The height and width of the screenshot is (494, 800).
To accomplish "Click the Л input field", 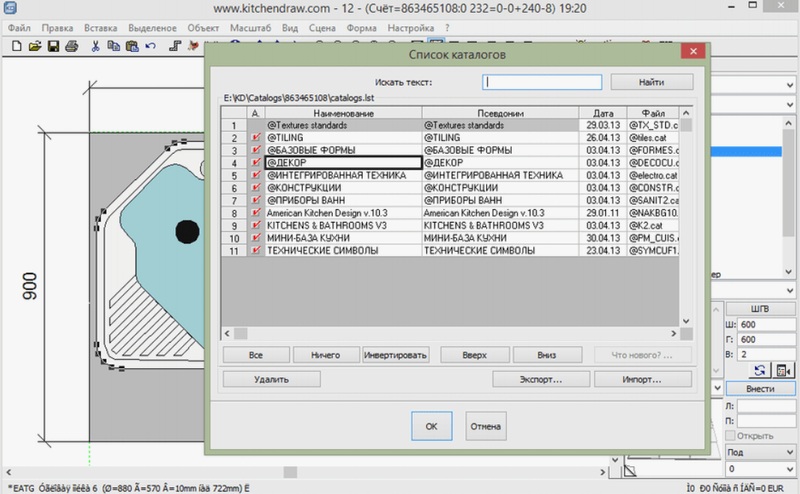I will click(766, 406).
